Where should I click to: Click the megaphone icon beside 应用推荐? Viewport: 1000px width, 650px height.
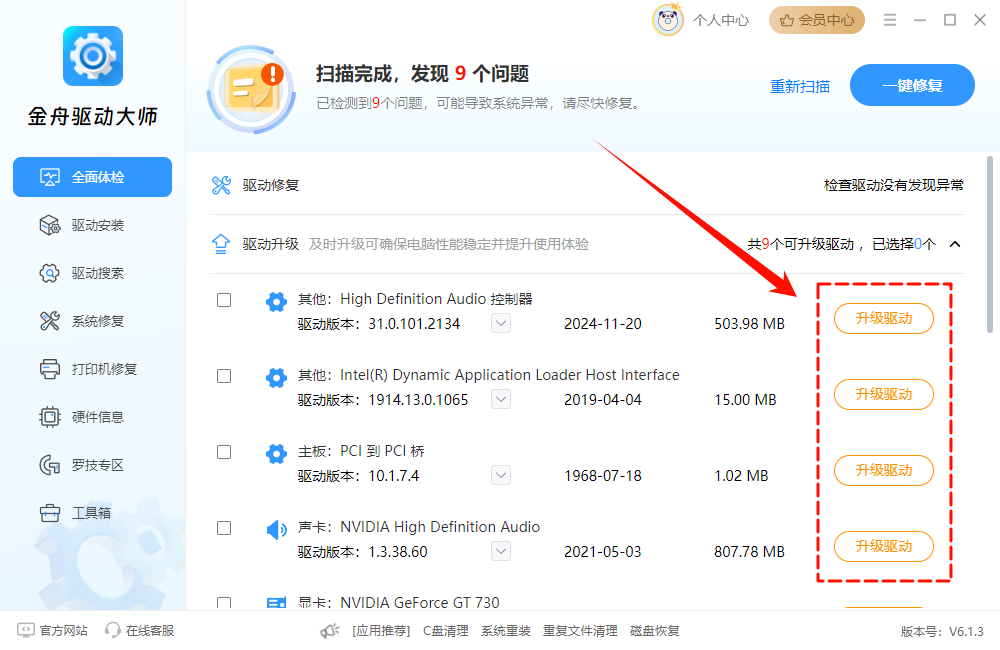[x=330, y=631]
